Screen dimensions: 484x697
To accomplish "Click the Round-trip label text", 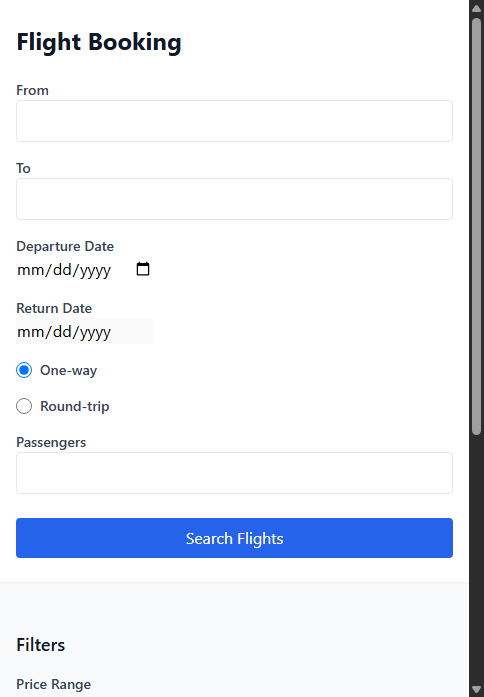I will point(75,406).
